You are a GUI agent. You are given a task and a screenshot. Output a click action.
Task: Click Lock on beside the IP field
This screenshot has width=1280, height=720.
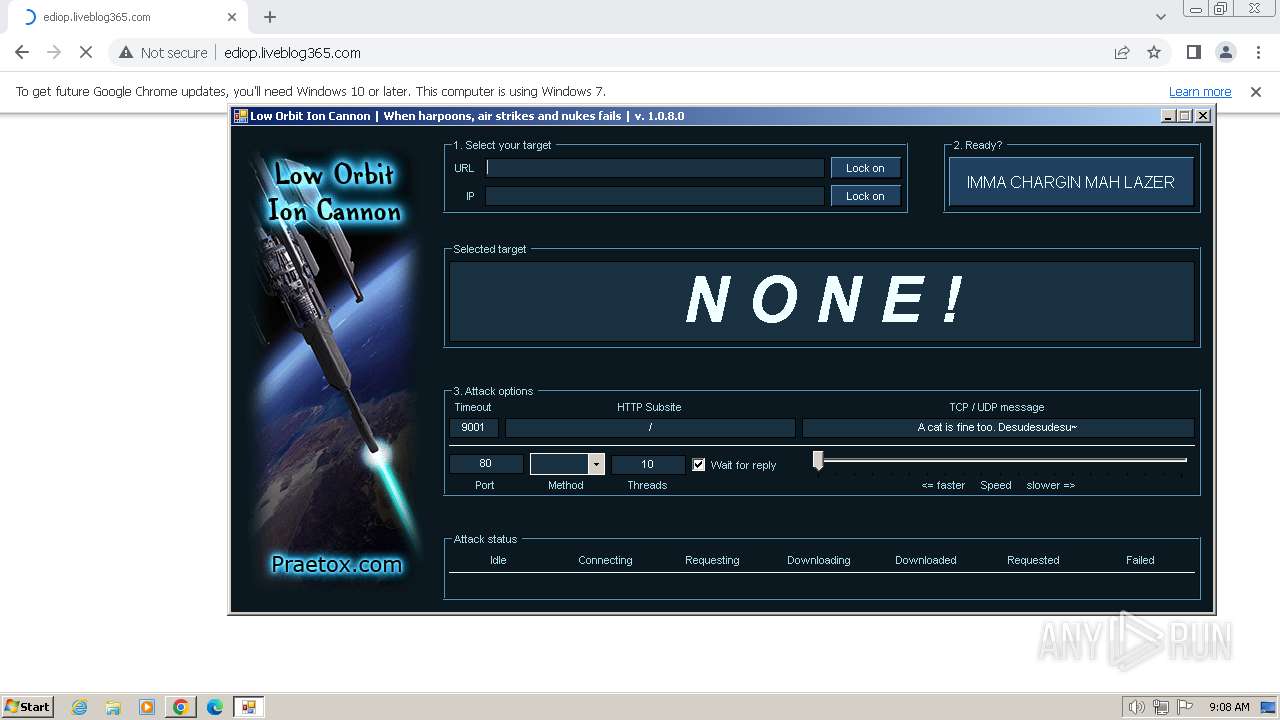[x=865, y=196]
